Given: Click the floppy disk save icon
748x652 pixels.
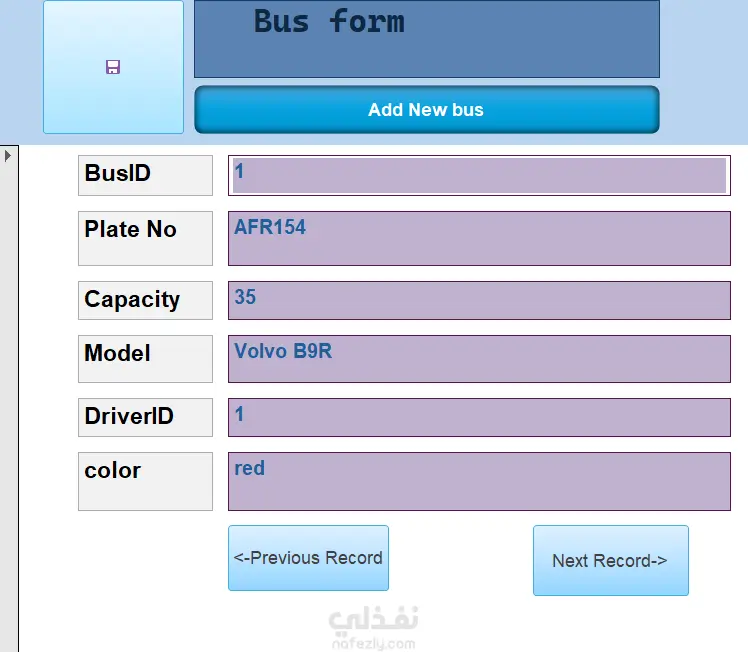Looking at the screenshot, I should click(x=113, y=67).
